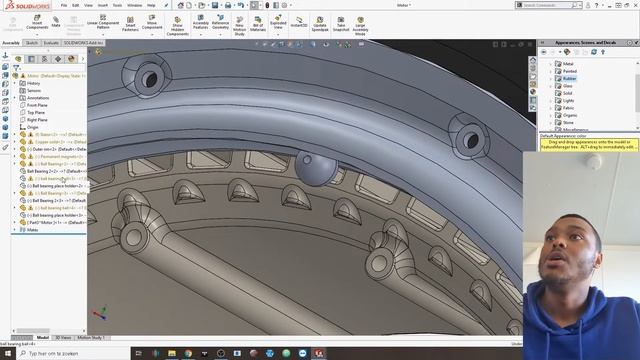
Task: Open Exploded View tool
Action: coord(278,22)
